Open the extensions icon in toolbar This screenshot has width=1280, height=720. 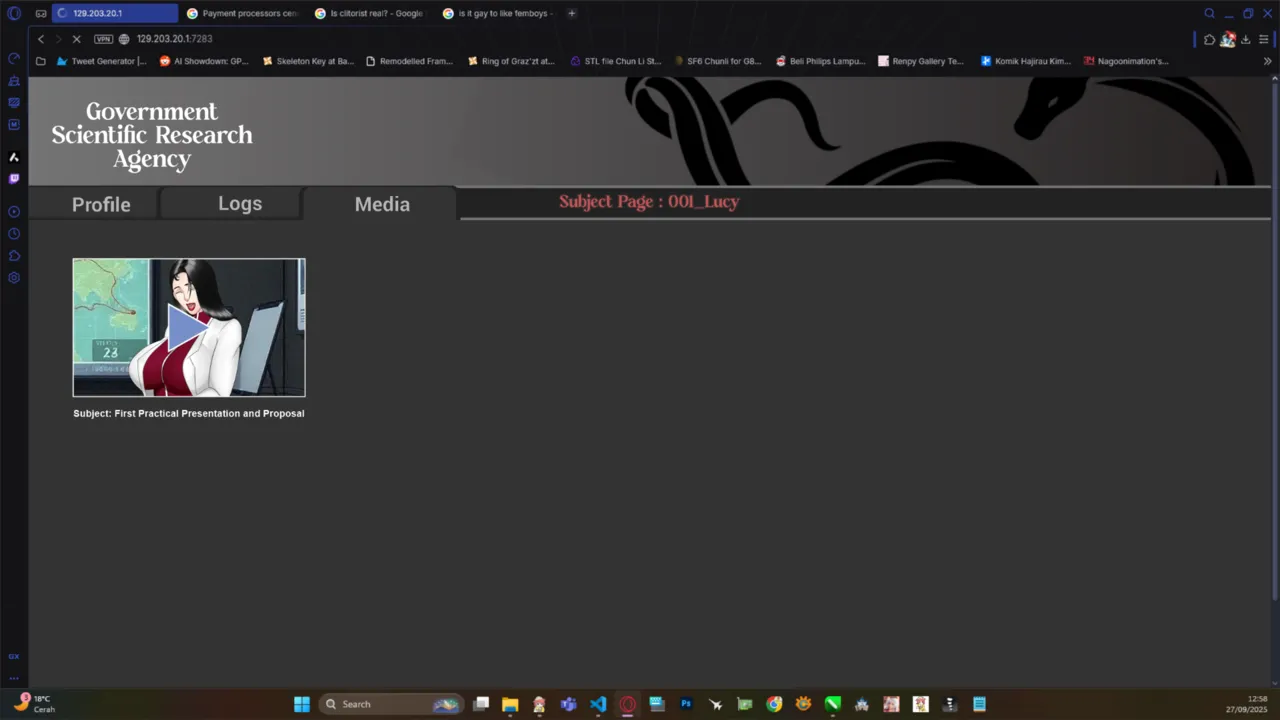[x=1209, y=39]
